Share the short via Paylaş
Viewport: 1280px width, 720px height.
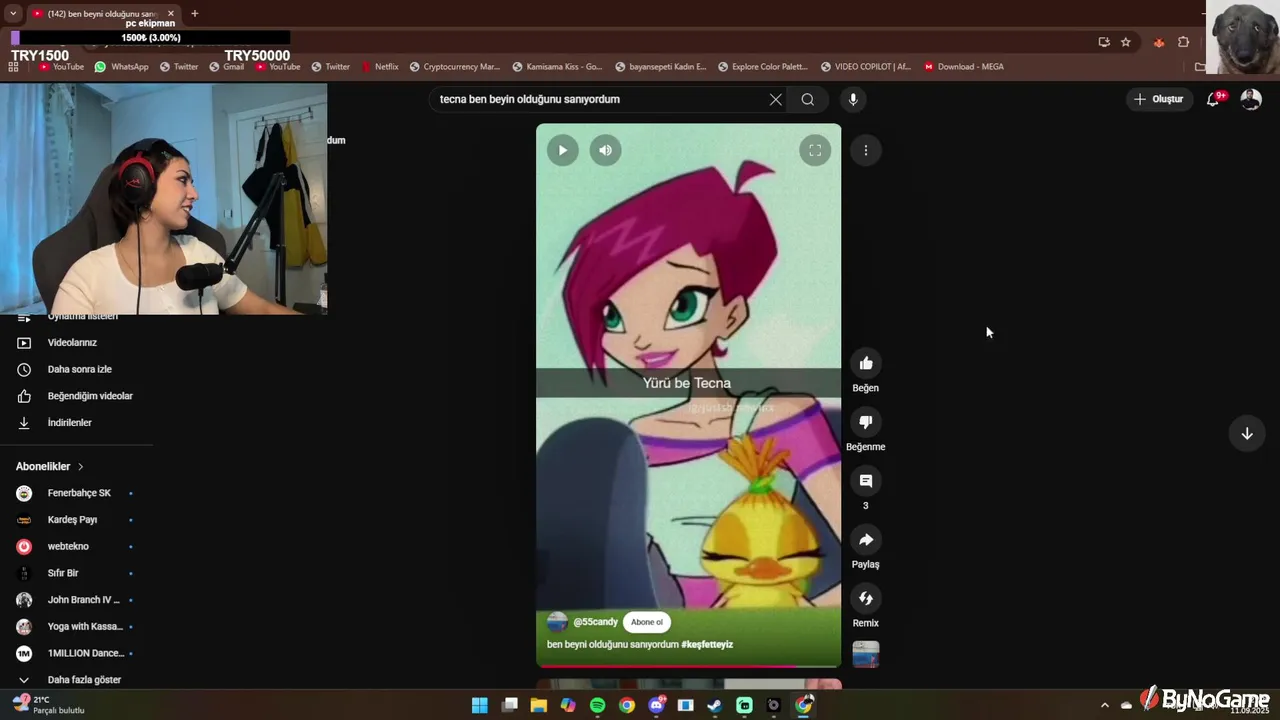tap(866, 540)
